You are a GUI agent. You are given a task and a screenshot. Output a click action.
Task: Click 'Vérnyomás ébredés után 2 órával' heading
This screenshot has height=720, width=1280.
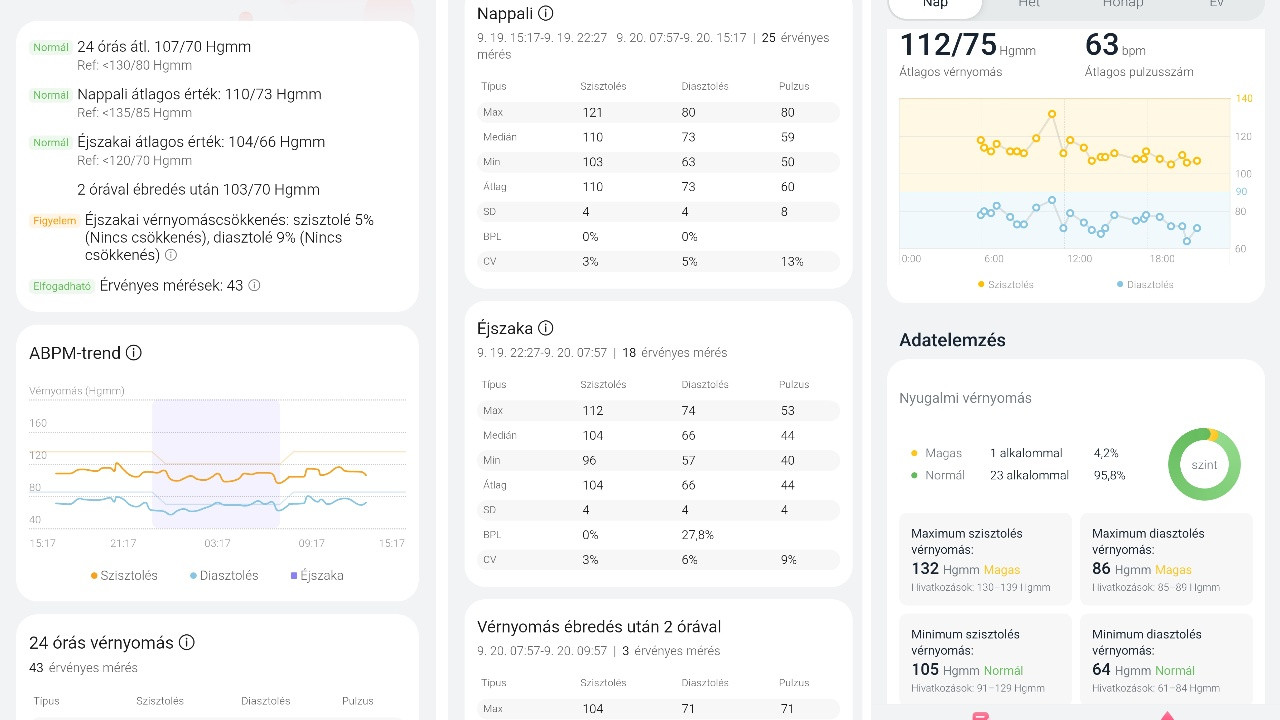[x=599, y=627]
